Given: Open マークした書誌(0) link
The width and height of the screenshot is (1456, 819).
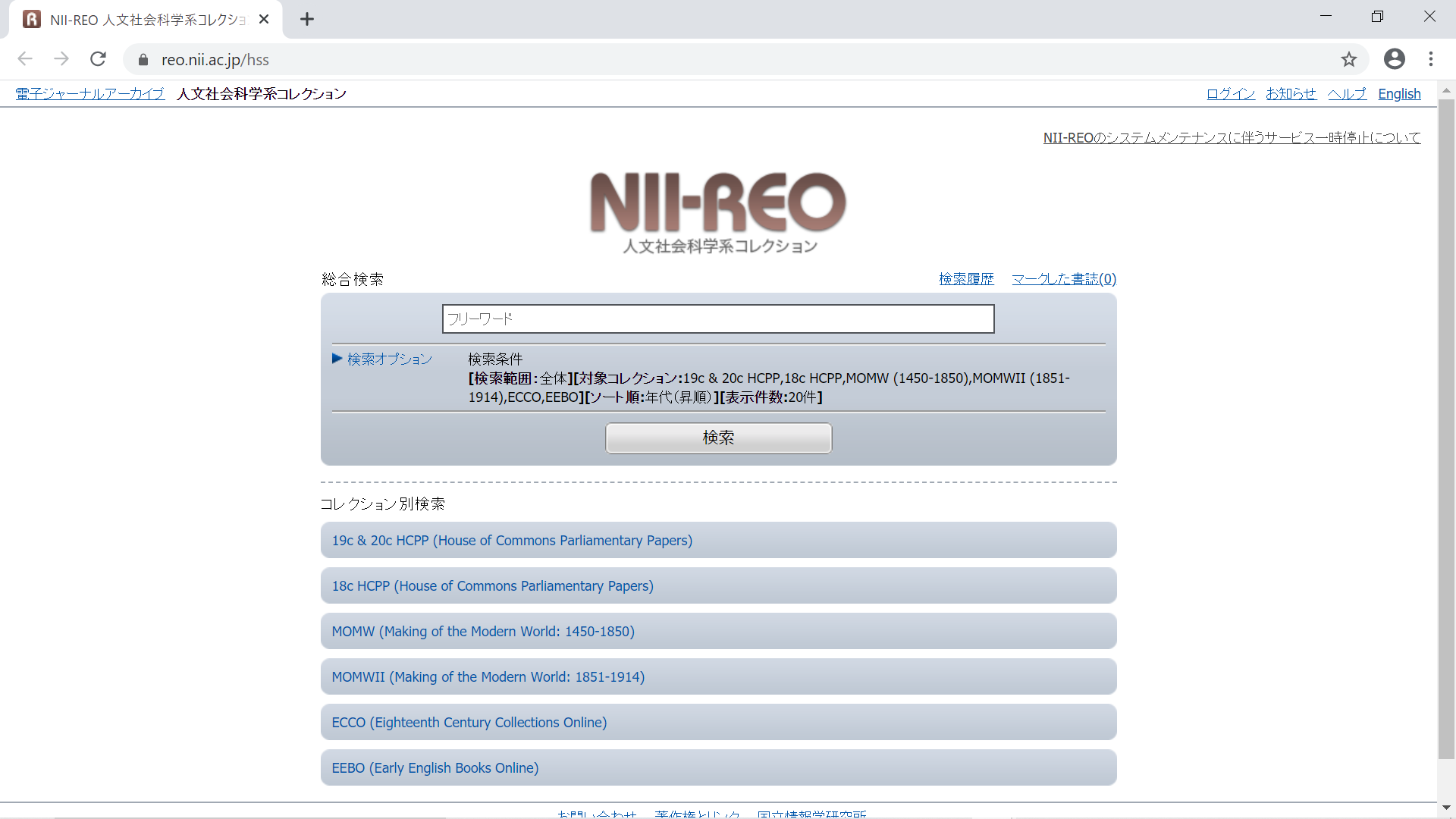Looking at the screenshot, I should coord(1064,279).
